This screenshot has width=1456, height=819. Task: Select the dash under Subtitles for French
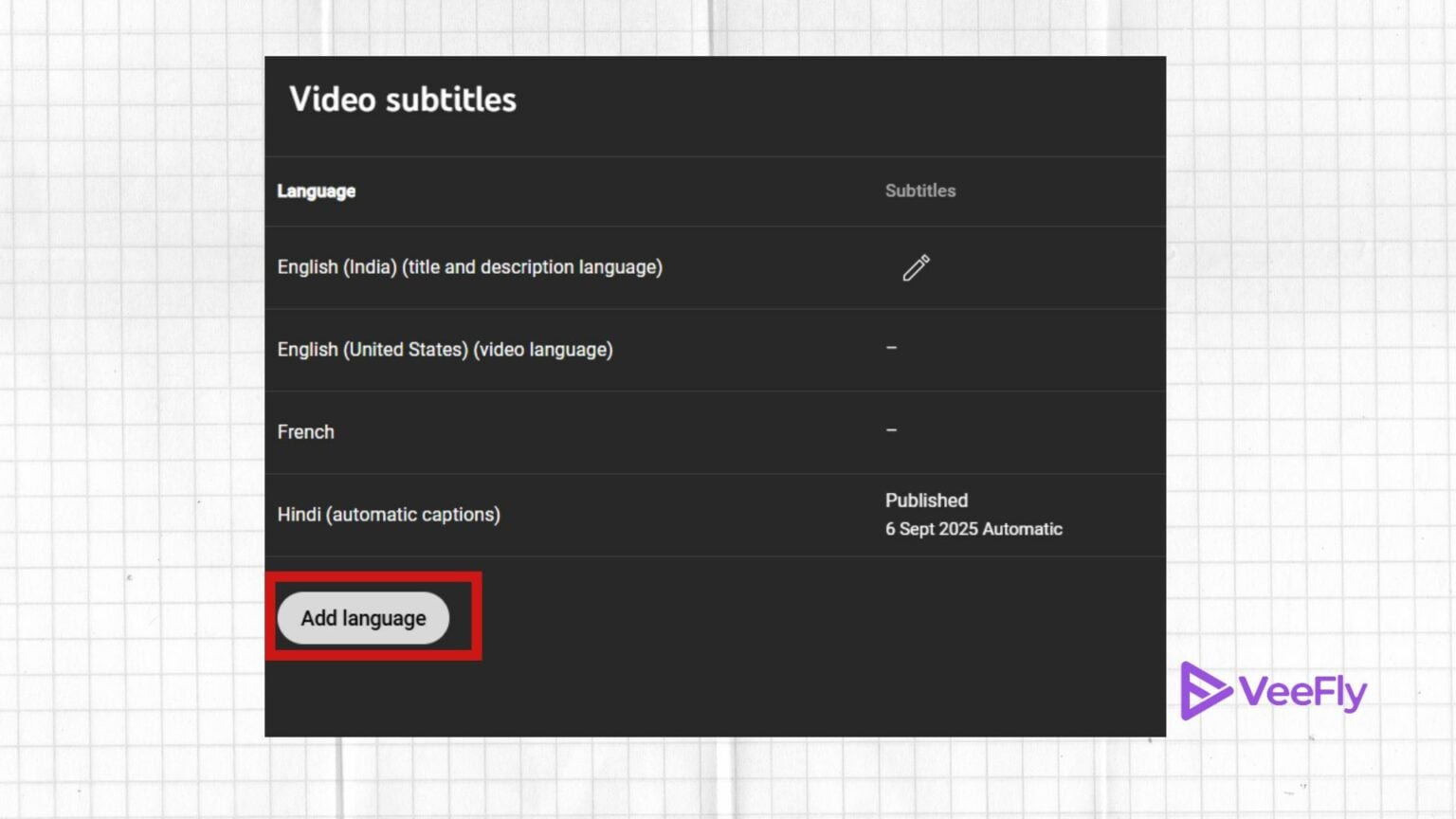click(x=891, y=431)
